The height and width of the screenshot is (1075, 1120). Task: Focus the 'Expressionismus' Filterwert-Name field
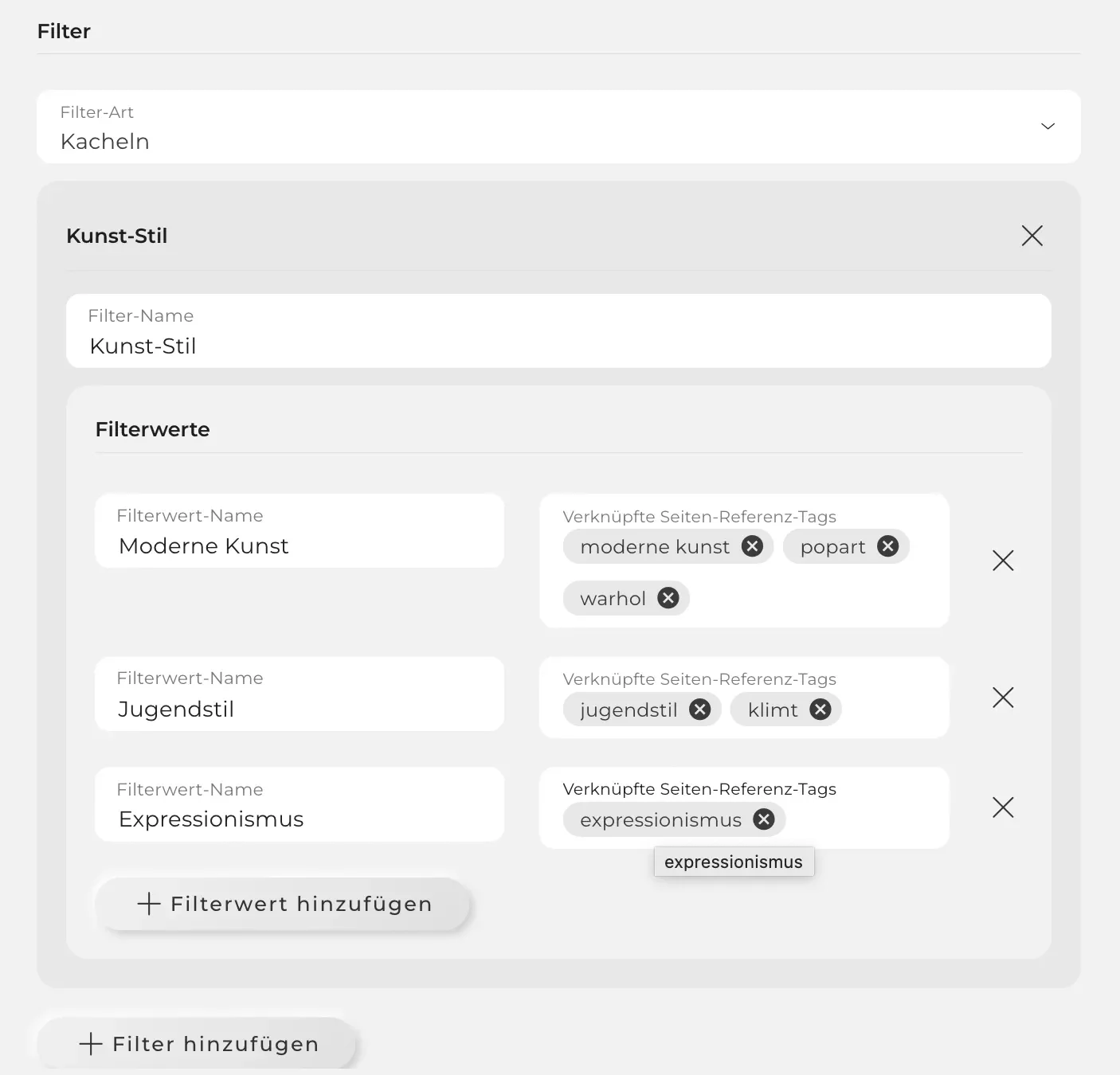299,819
